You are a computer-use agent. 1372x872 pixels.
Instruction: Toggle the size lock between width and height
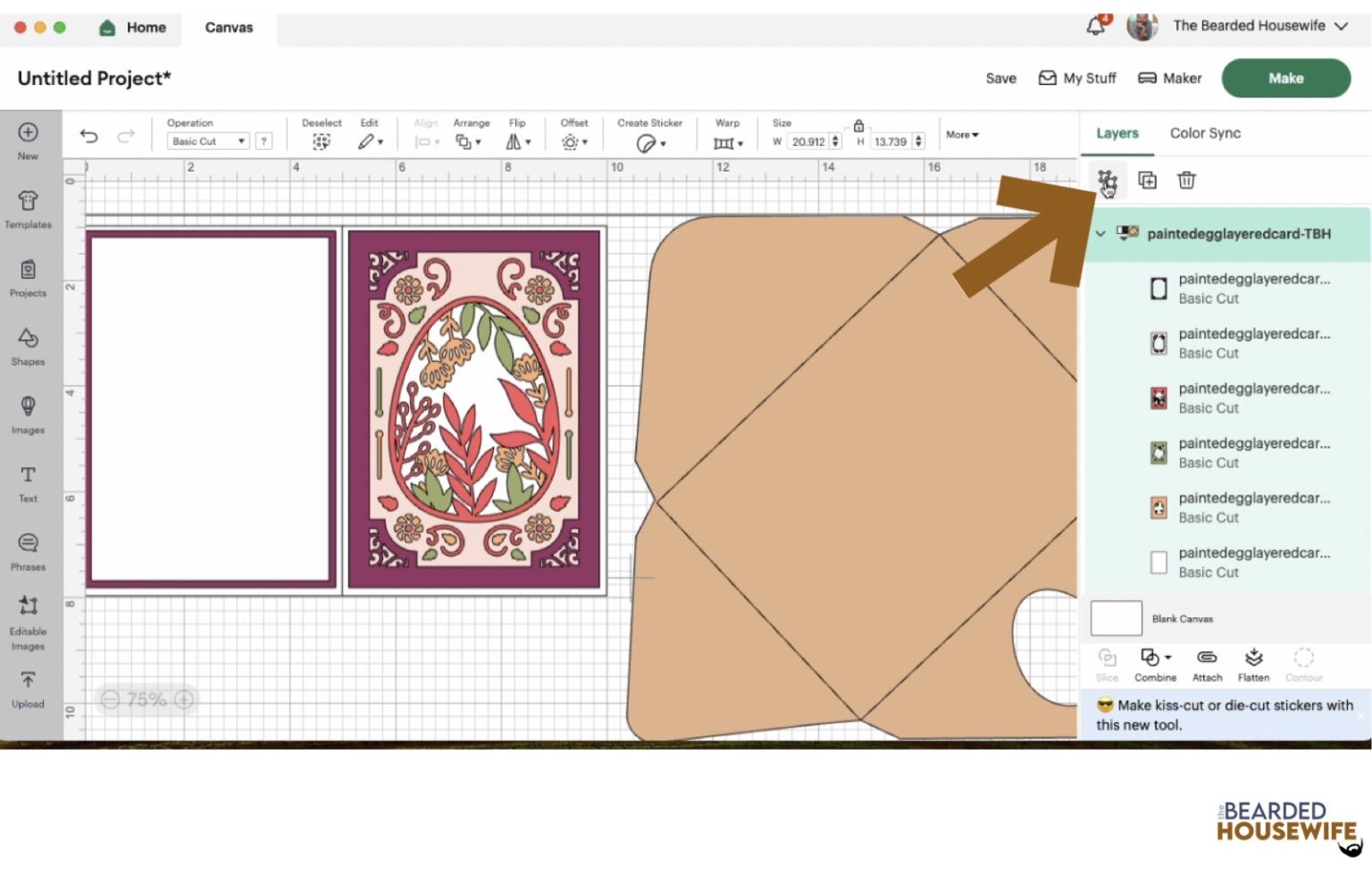(x=859, y=126)
